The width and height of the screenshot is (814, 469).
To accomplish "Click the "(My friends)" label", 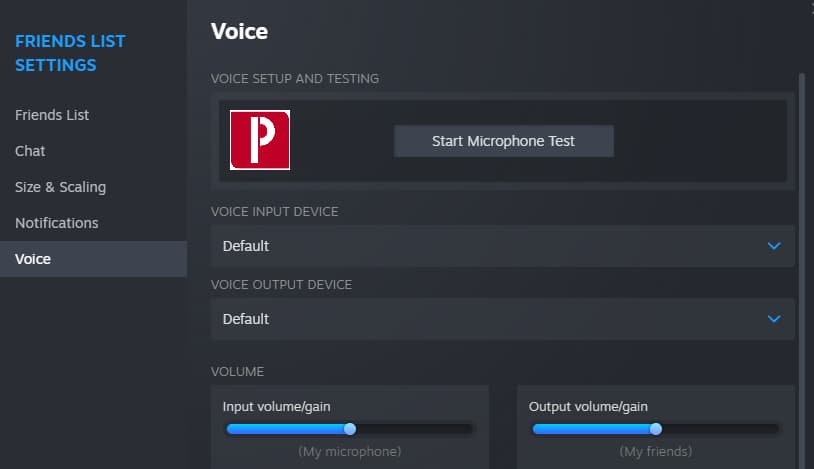I will point(655,452).
